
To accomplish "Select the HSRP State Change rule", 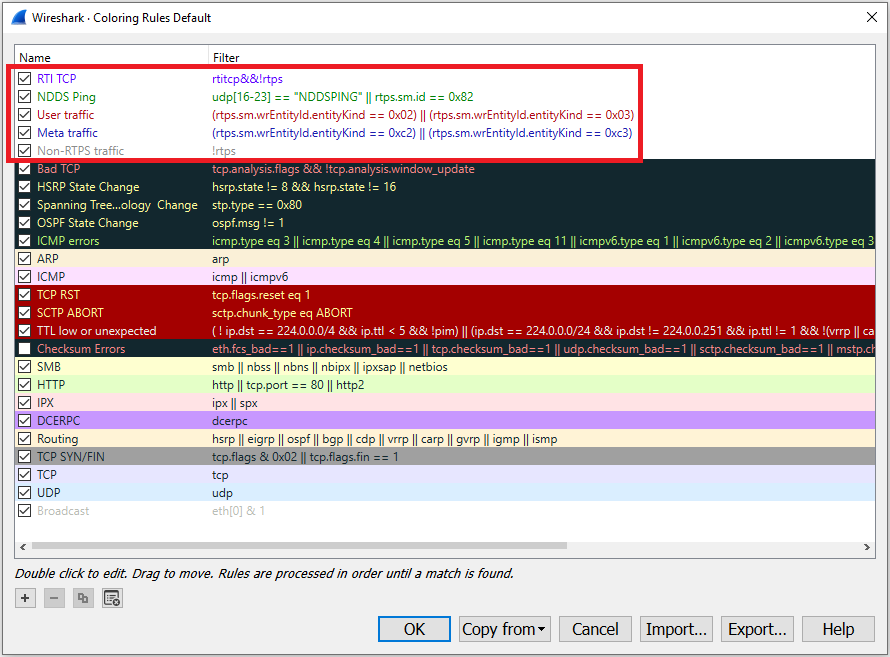I will [x=88, y=187].
